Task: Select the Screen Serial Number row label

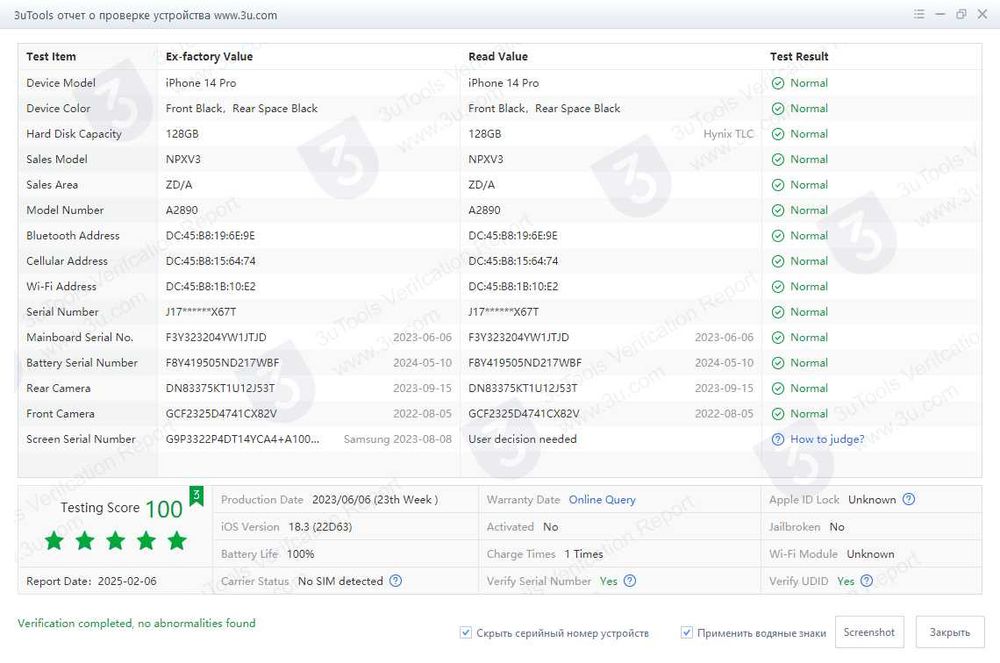Action: tap(81, 439)
